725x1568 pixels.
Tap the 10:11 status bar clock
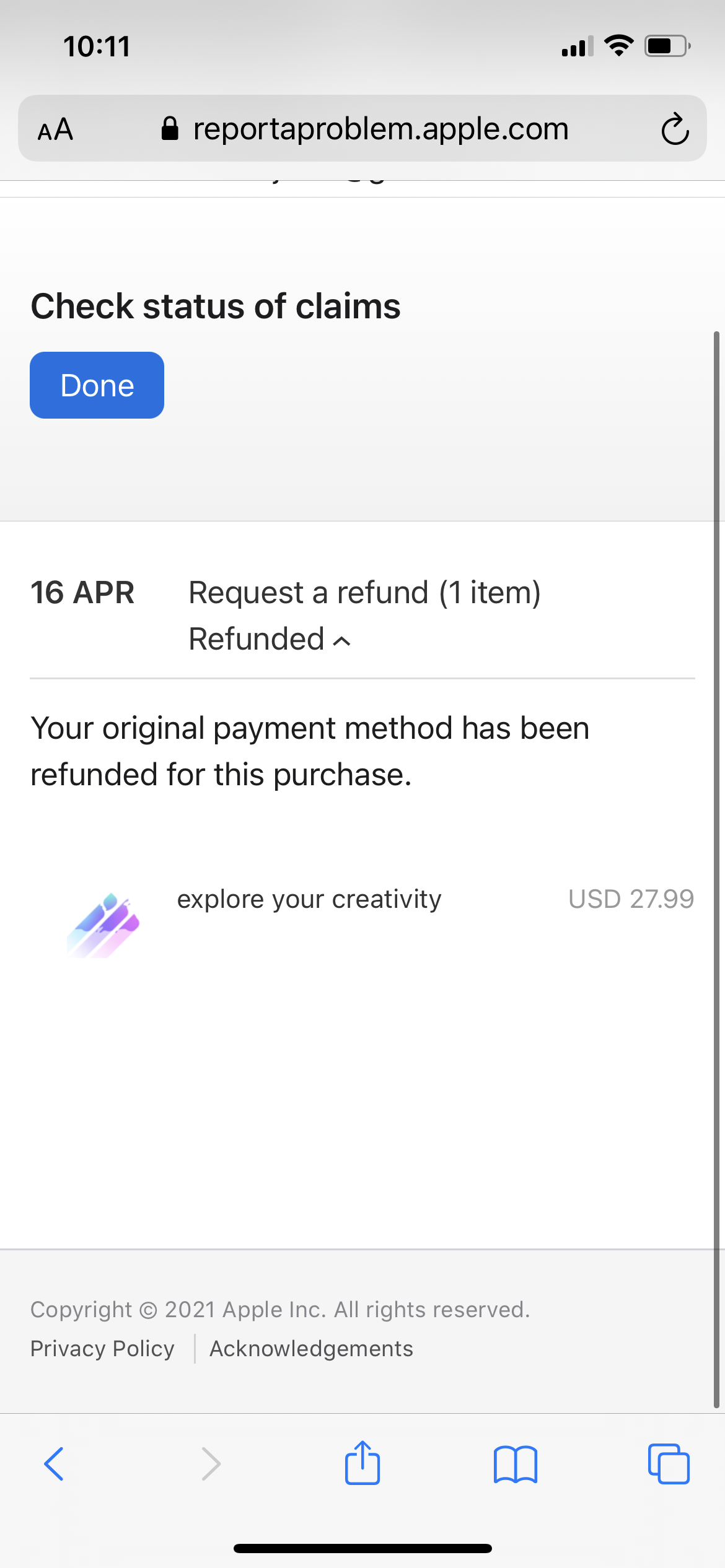[x=97, y=46]
